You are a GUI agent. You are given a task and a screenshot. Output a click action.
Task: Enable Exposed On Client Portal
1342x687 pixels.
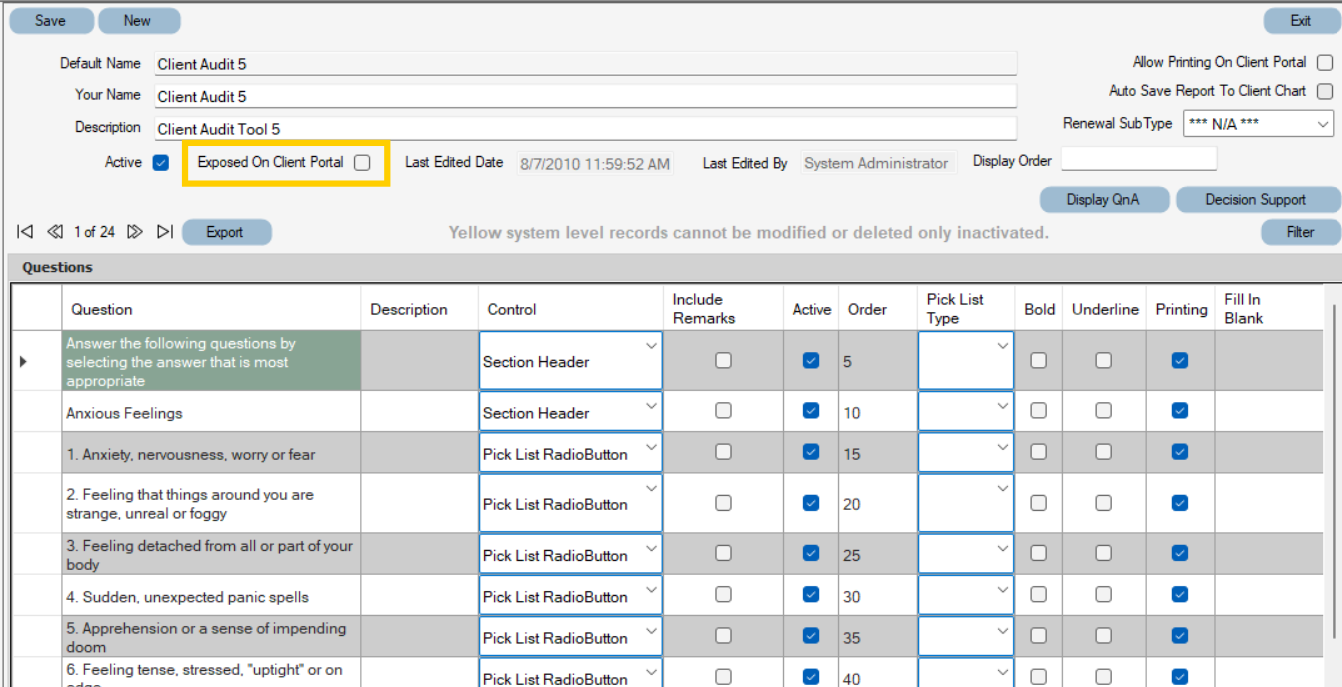(361, 162)
